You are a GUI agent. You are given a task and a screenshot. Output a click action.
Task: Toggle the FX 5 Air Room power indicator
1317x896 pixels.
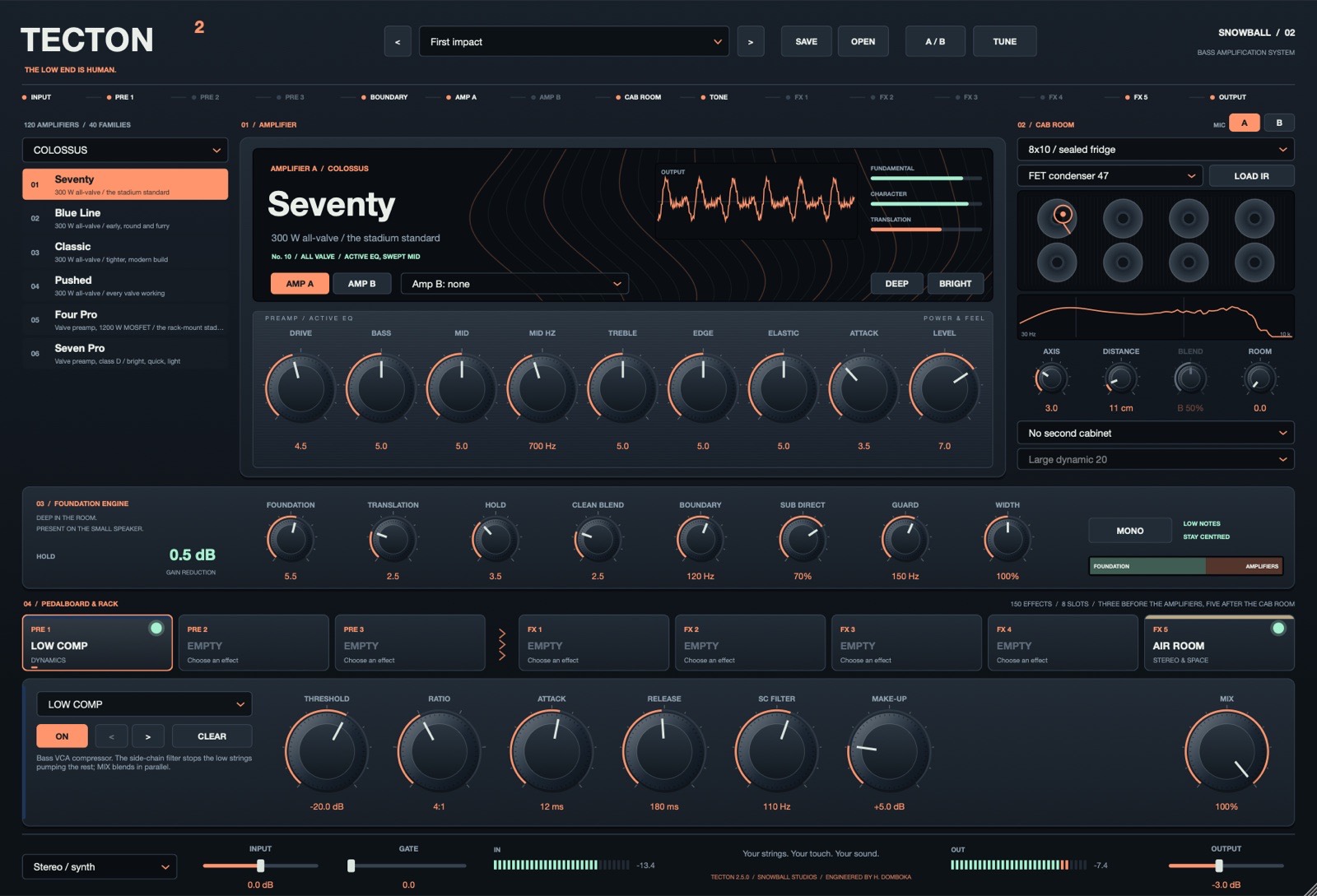[1277, 629]
